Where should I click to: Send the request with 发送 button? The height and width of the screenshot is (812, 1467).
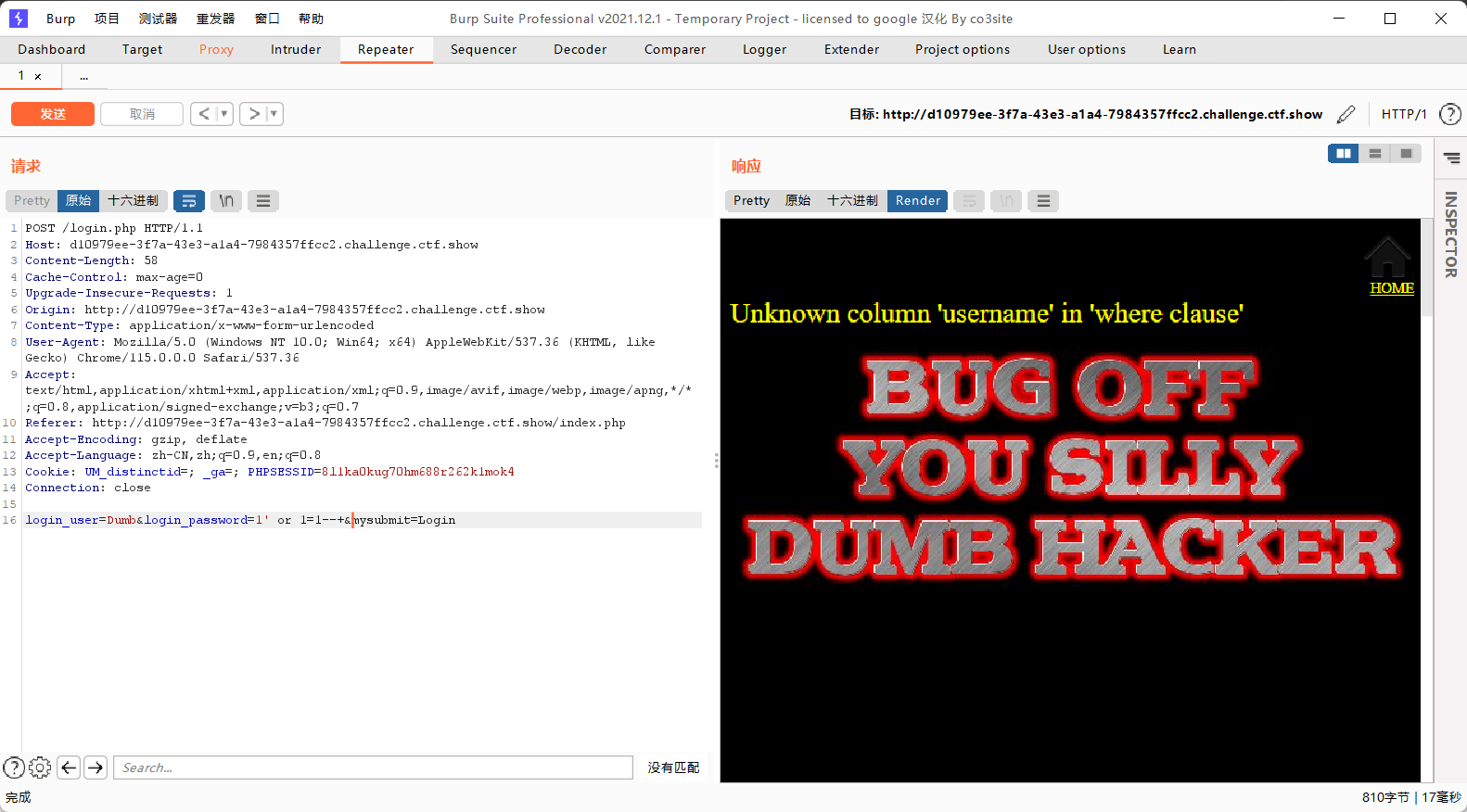tap(53, 114)
